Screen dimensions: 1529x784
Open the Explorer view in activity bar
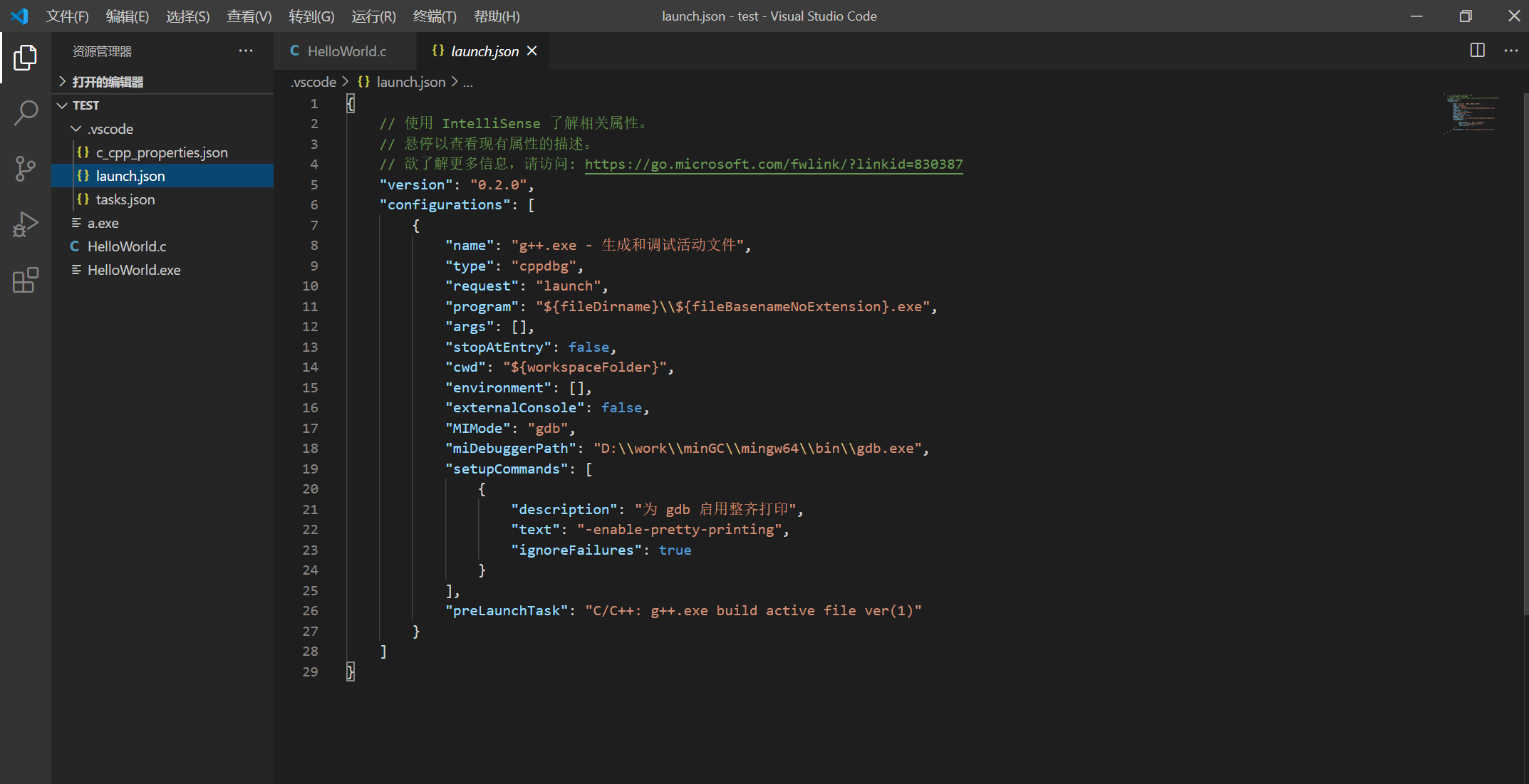point(26,58)
